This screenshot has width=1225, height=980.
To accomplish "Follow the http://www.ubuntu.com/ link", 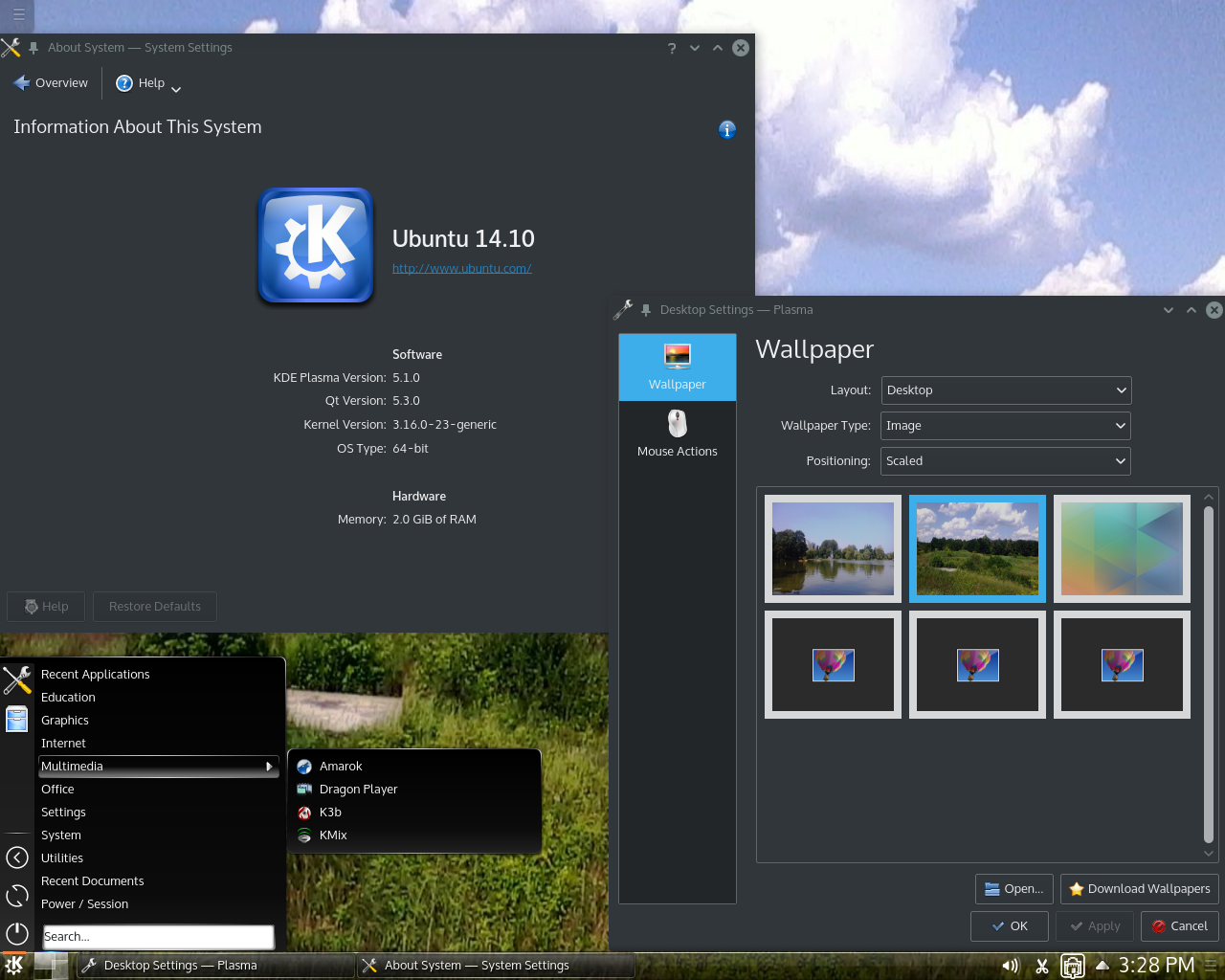I will [x=462, y=269].
